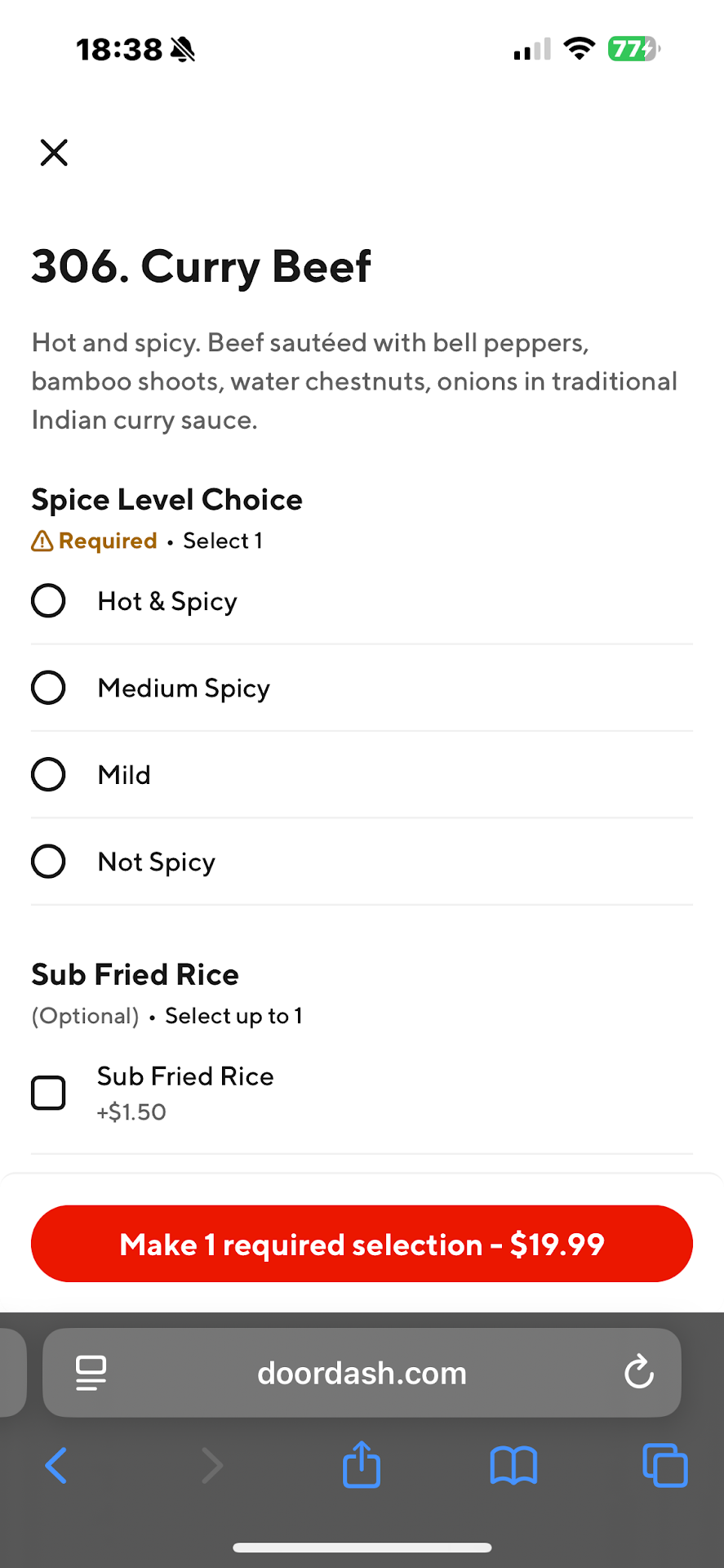Select the Hot & Spicy radio button
The height and width of the screenshot is (1568, 724).
[x=48, y=601]
